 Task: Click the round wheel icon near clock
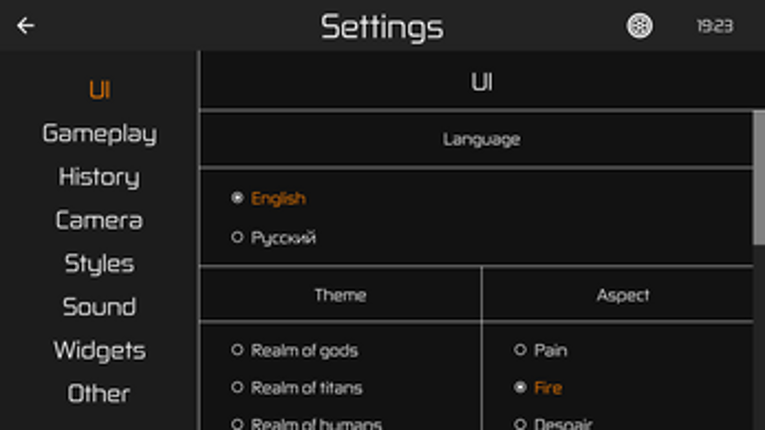(639, 26)
